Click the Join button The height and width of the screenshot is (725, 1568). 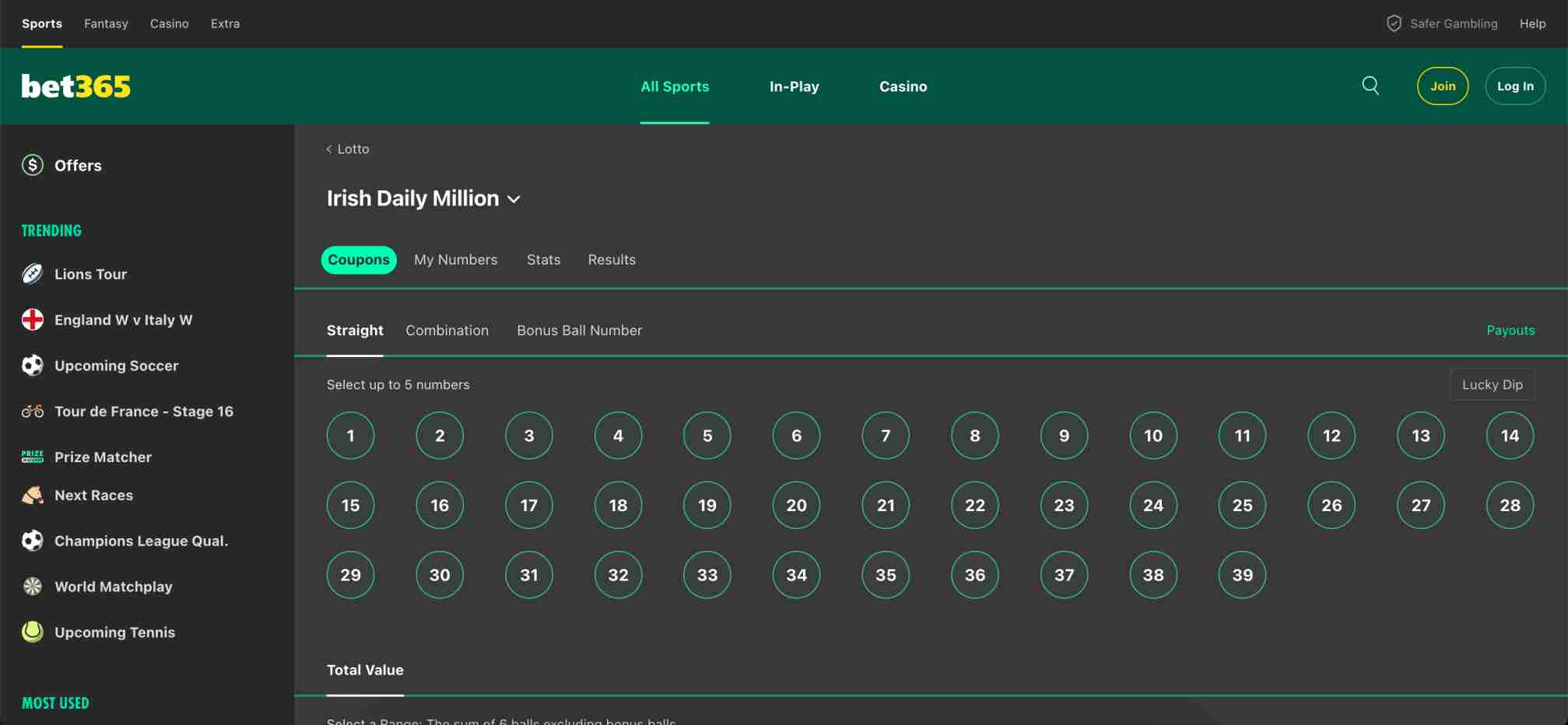pos(1443,86)
